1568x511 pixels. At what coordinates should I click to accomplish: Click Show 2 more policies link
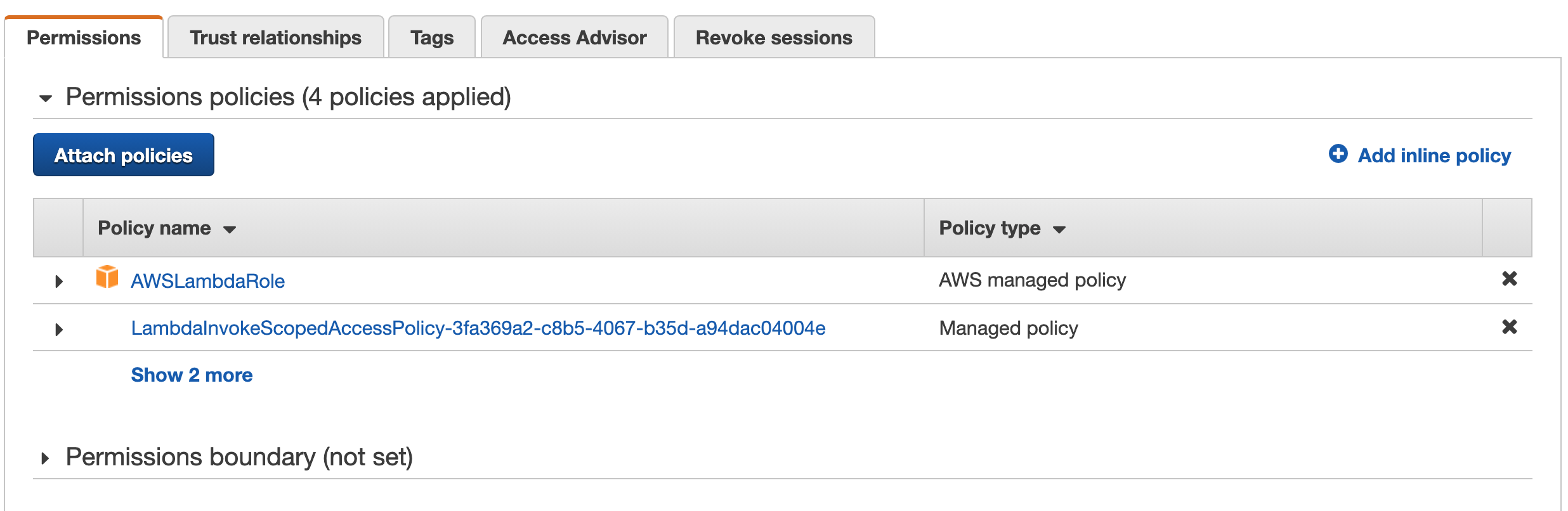coord(192,375)
